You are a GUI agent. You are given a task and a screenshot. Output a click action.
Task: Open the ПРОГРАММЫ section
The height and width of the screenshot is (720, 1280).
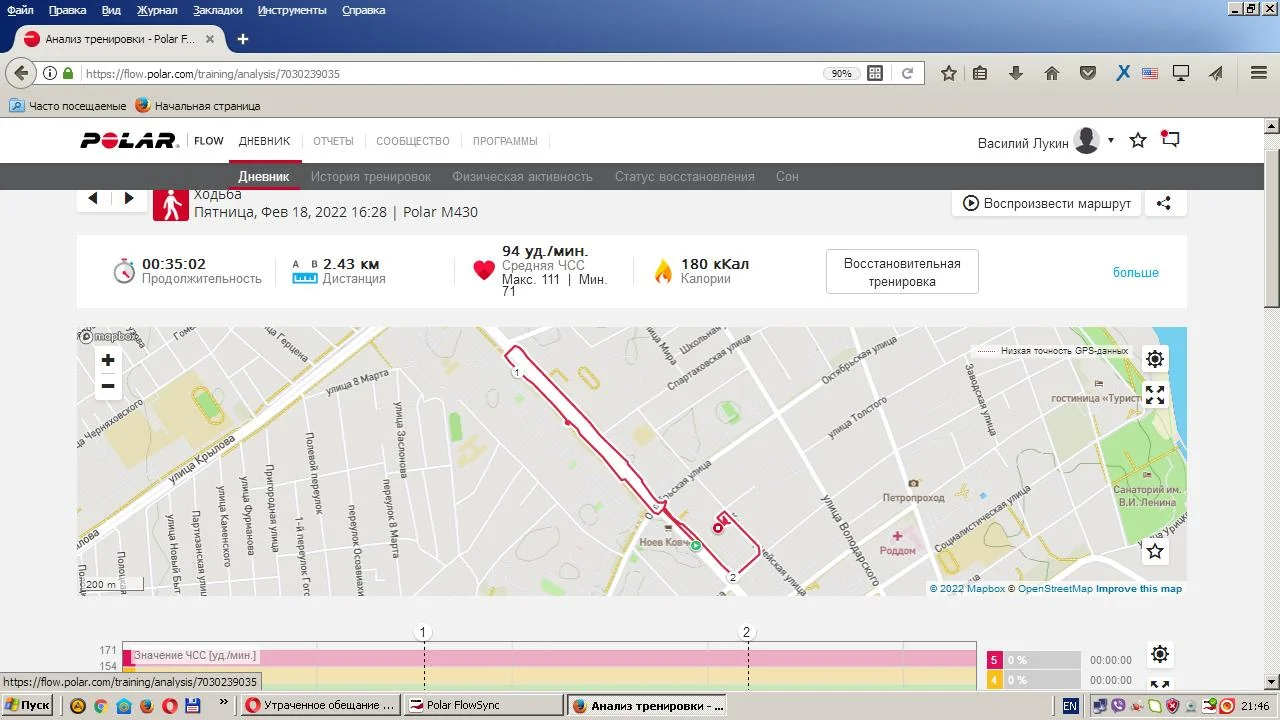tap(505, 141)
